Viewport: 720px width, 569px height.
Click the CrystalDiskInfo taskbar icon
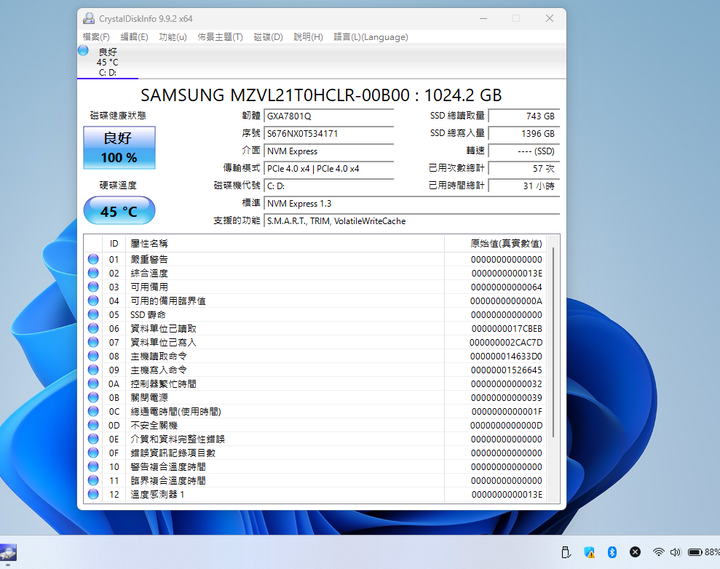8,552
